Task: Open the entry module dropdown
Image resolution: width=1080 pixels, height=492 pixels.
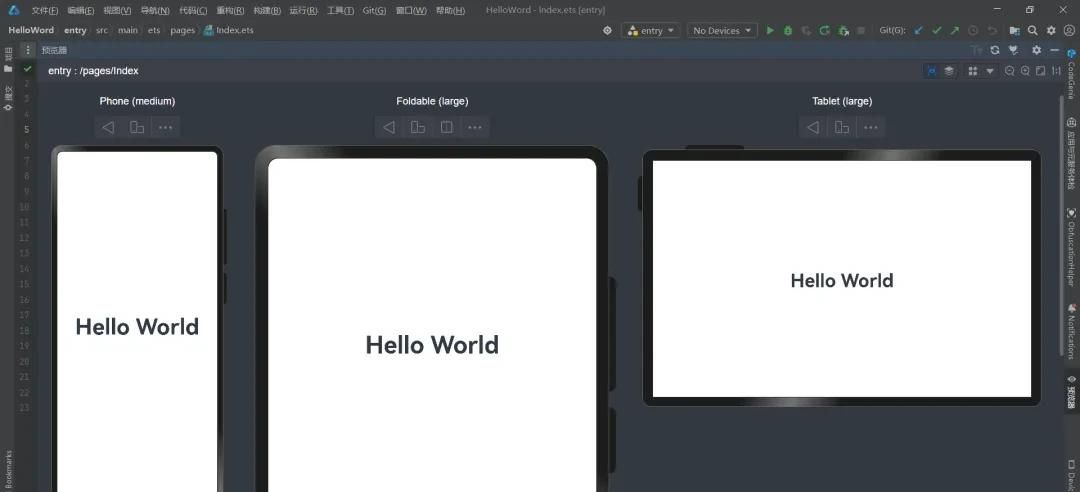Action: pos(650,31)
